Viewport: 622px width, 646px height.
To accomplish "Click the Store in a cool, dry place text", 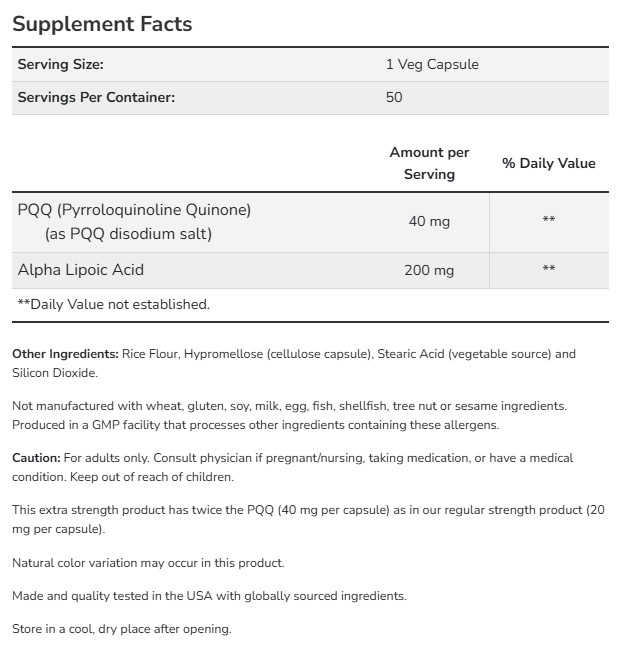I will [x=121, y=629].
